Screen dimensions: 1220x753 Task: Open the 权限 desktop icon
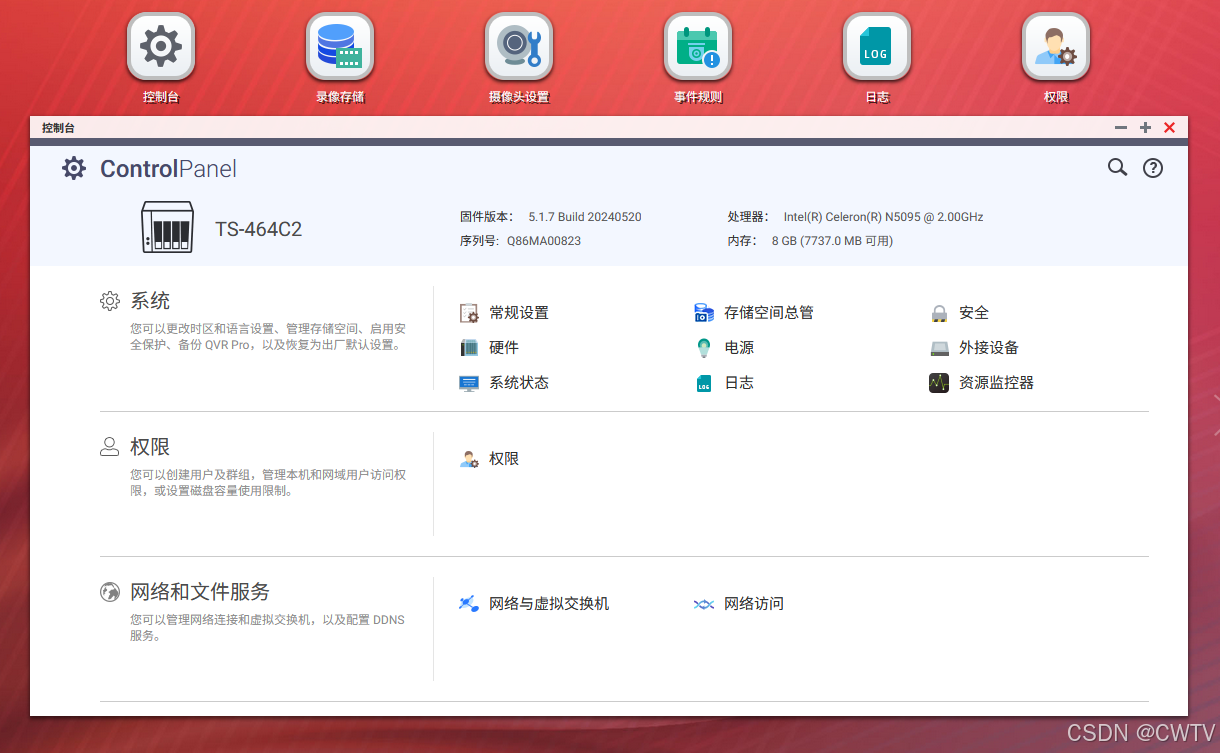1056,46
